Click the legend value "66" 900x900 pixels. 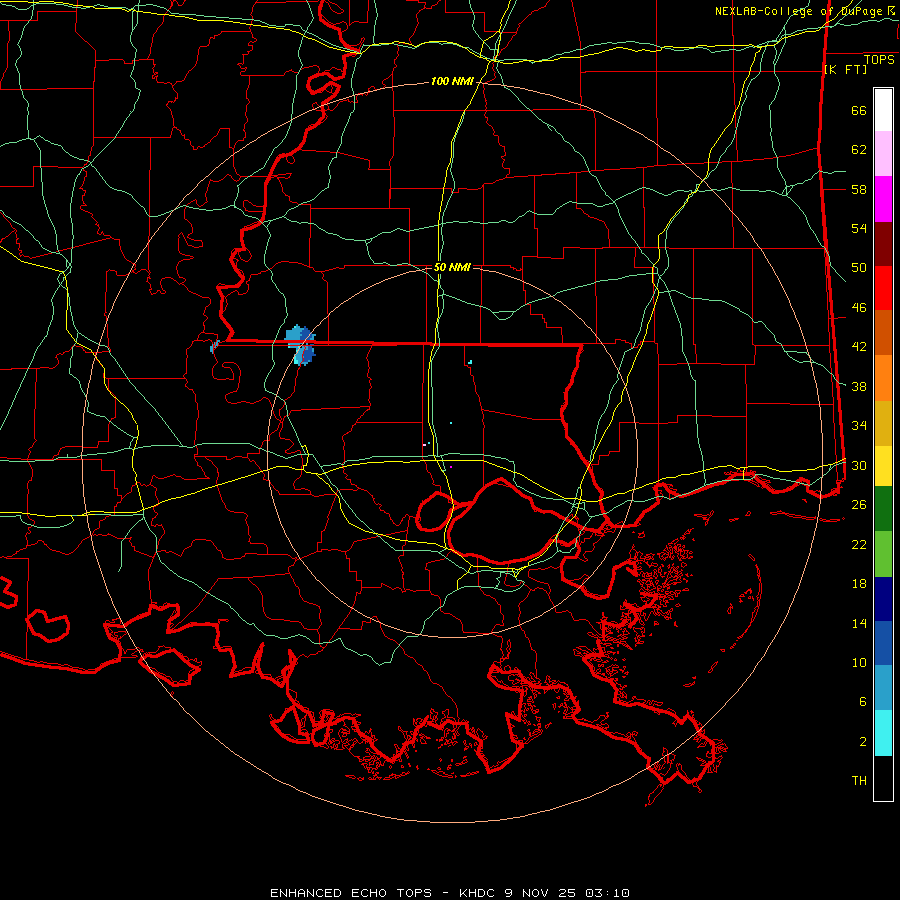859,111
